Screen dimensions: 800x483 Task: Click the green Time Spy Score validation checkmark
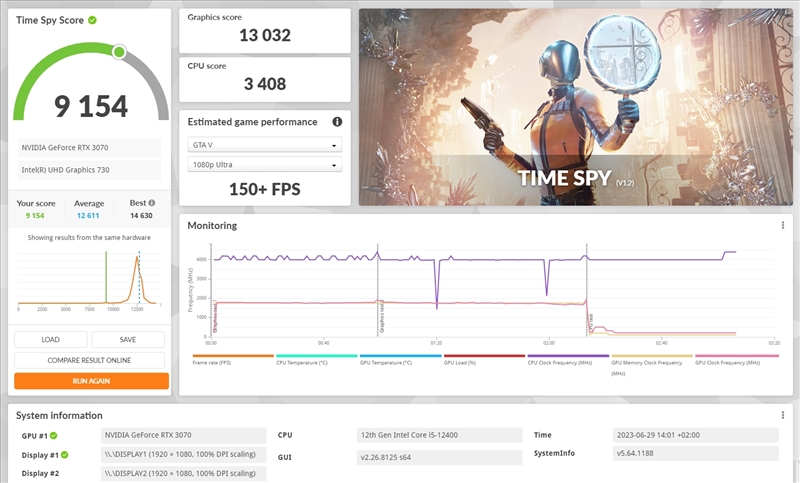(x=92, y=20)
